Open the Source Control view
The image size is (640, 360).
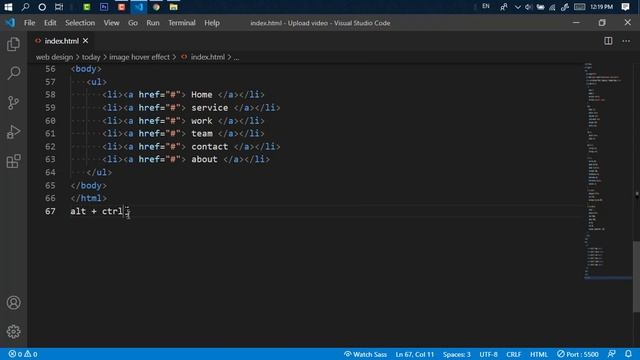tap(13, 102)
